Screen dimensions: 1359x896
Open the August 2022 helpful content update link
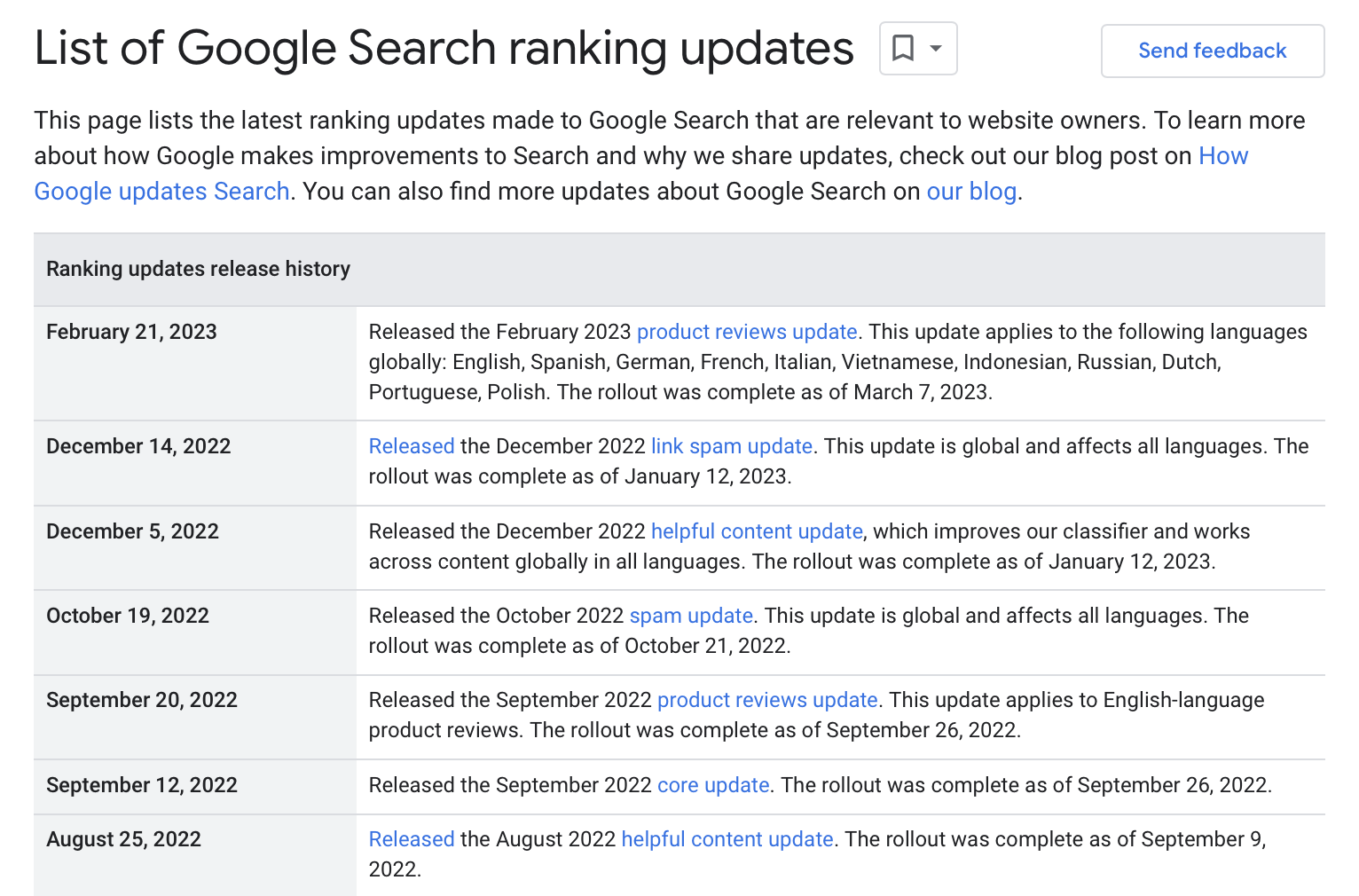pos(727,839)
